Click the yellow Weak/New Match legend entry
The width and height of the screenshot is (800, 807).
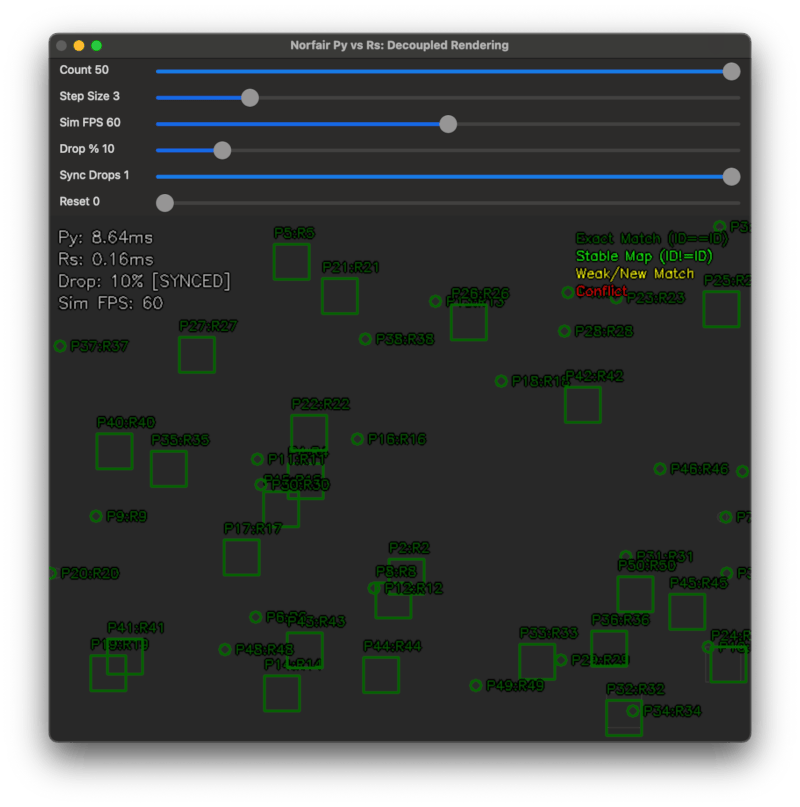click(634, 273)
